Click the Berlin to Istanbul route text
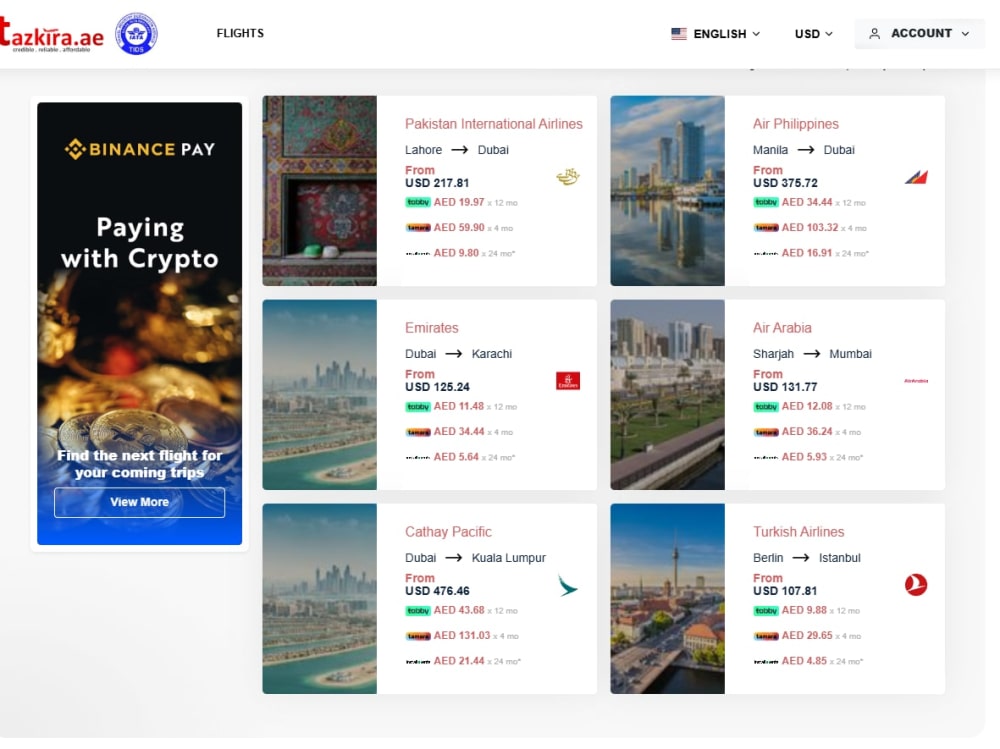Screen dimensions: 1000x749 point(806,558)
